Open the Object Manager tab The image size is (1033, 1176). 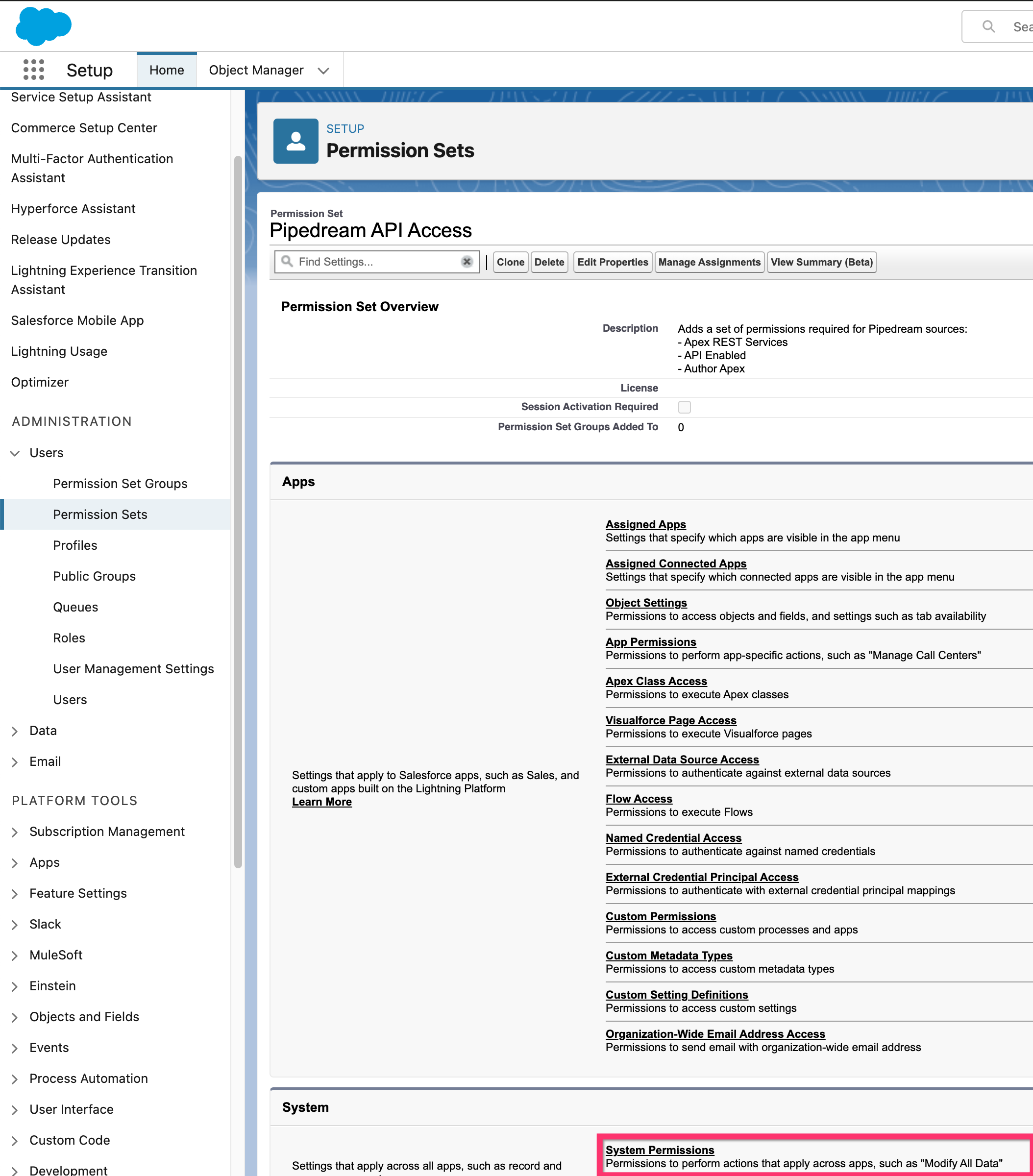[256, 70]
